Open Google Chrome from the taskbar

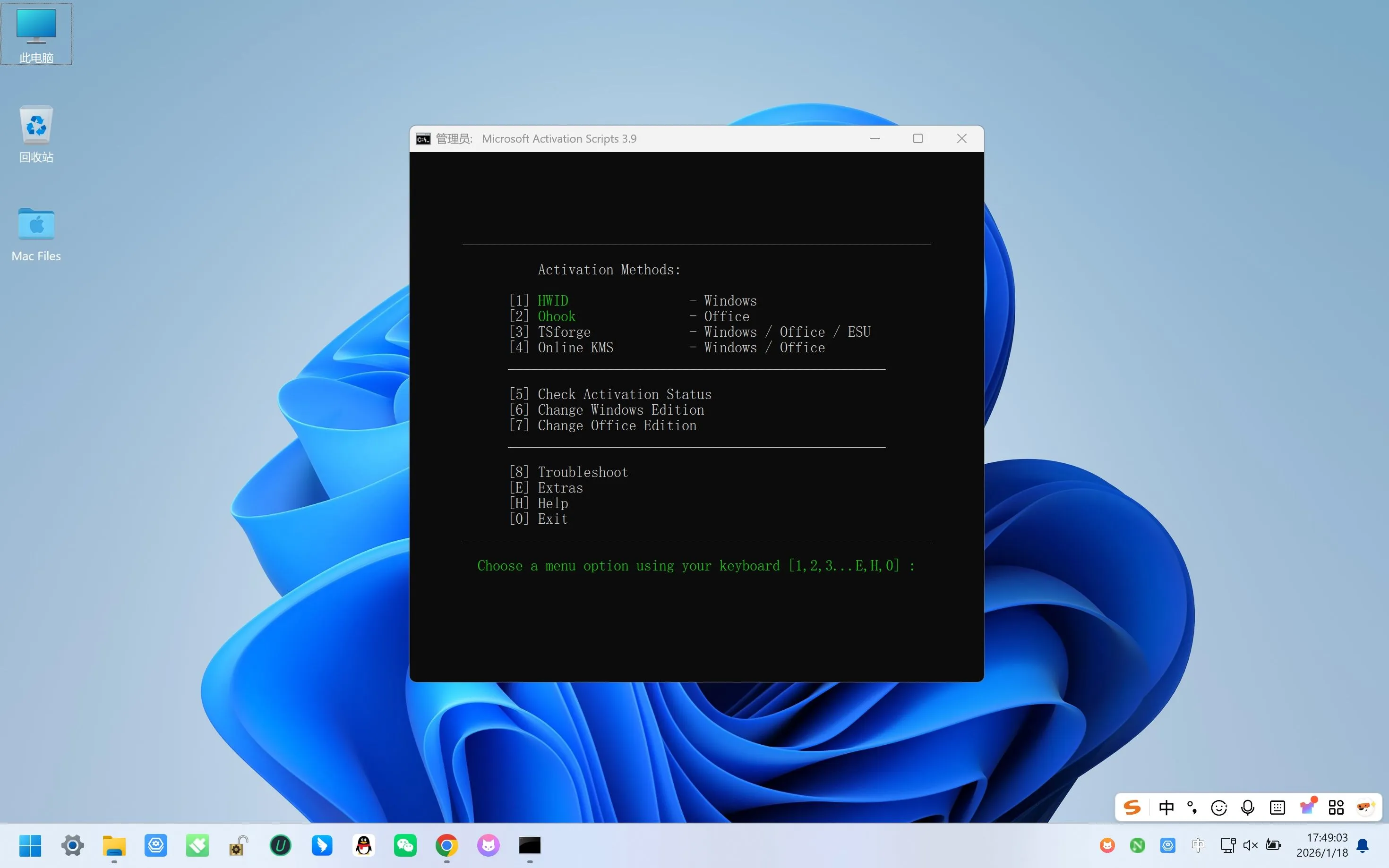[x=447, y=845]
